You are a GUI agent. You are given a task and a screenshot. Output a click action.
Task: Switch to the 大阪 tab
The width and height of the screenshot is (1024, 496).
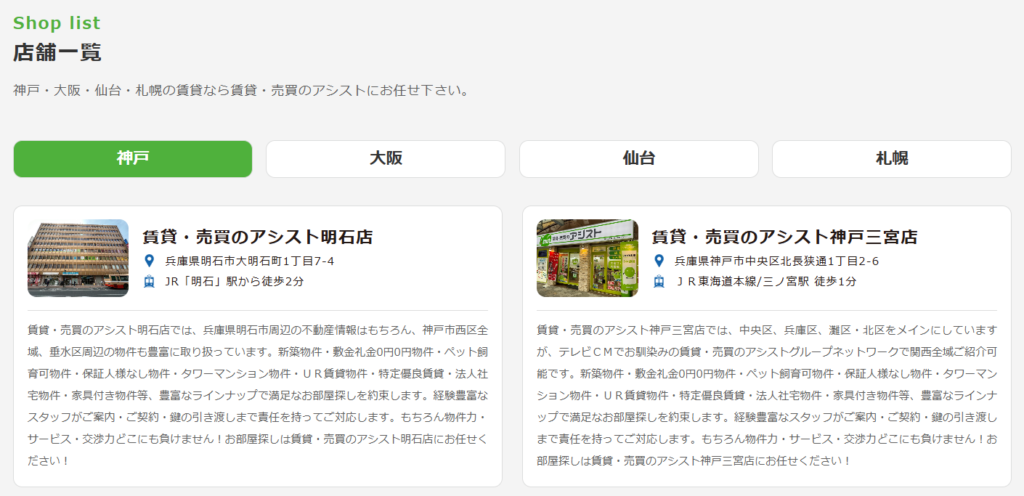point(385,159)
